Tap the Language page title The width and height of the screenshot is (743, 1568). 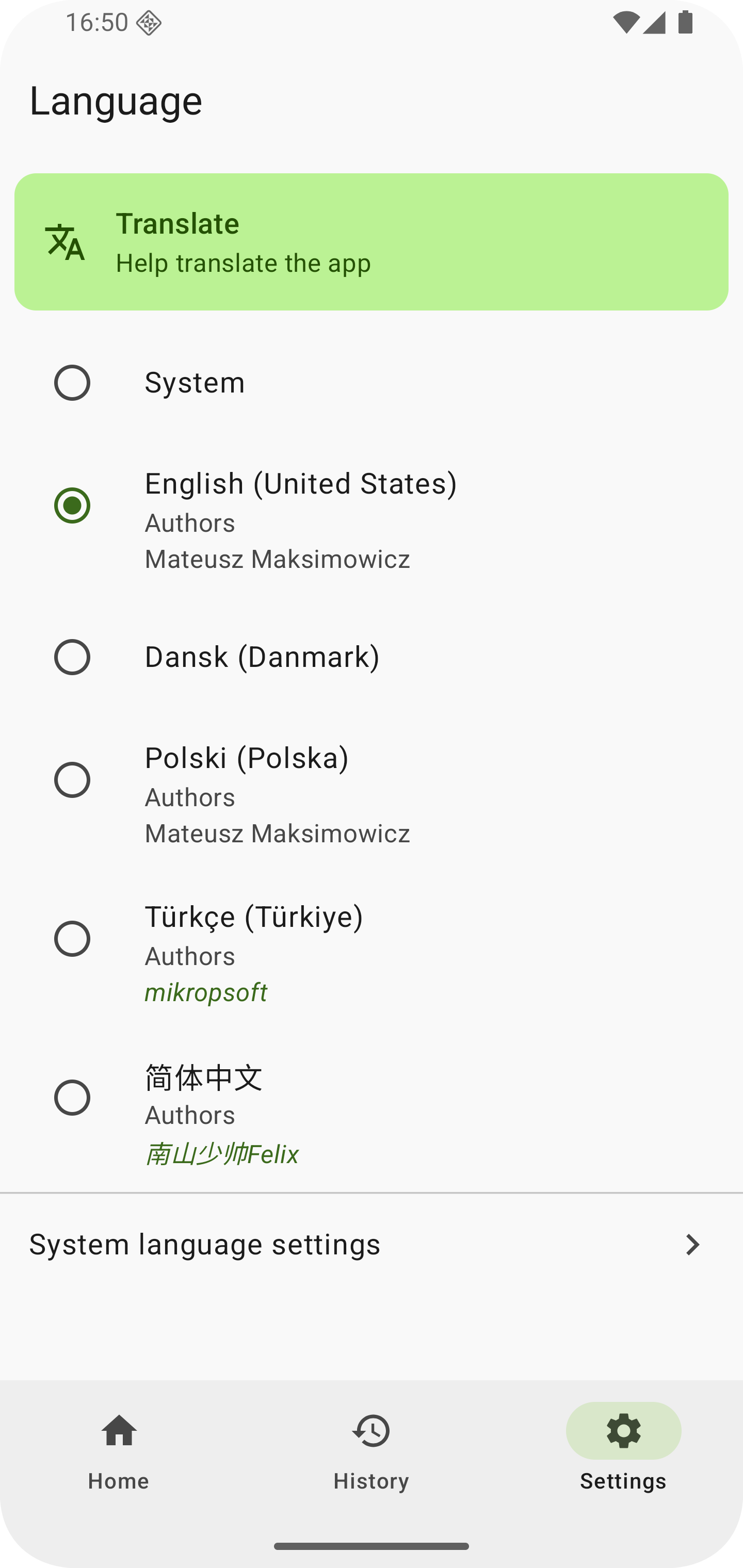point(116,101)
